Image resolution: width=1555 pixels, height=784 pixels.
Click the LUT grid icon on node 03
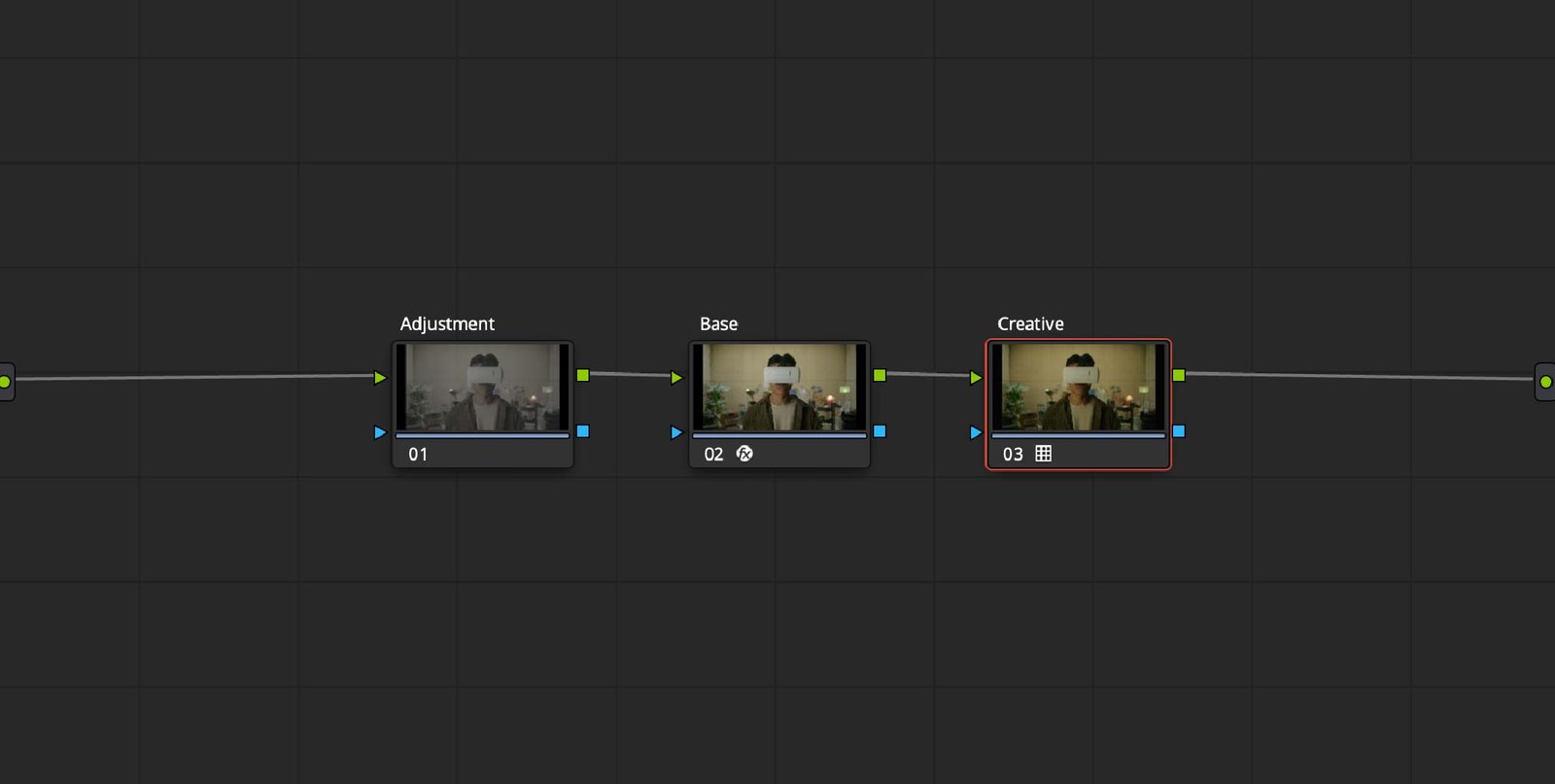click(x=1043, y=454)
